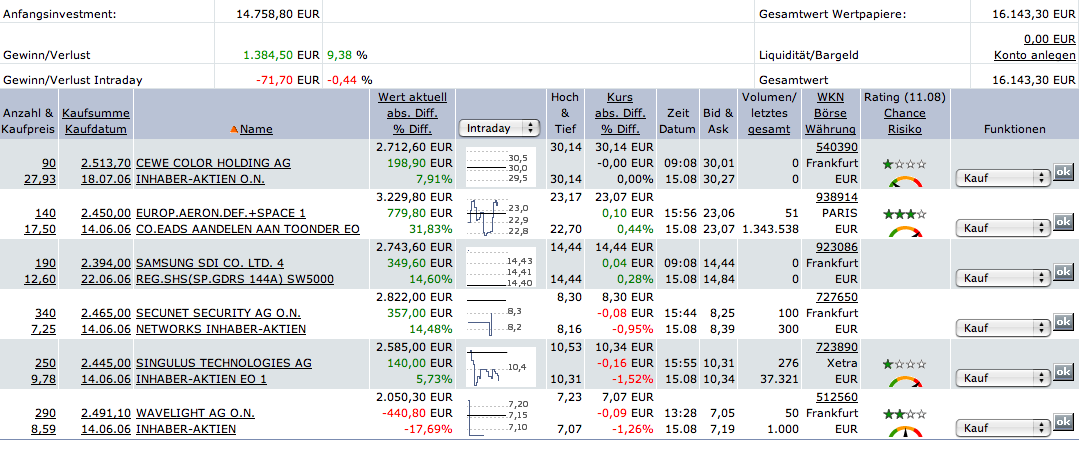This screenshot has width=1080, height=452.
Task: Open the Kauf dropdown for CEWE Color Holding
Action: coord(1003,178)
